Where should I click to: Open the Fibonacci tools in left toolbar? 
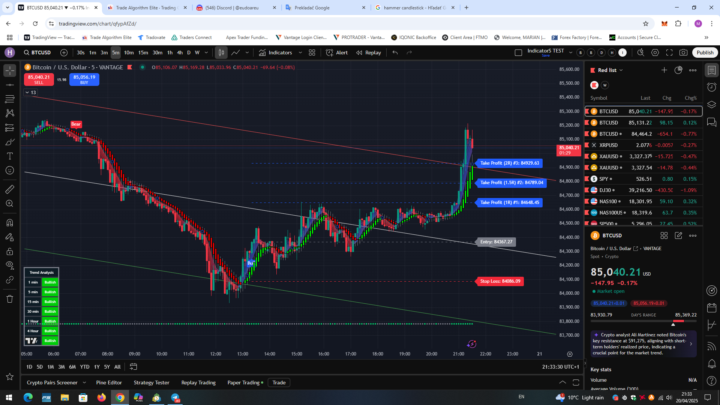(x=10, y=99)
